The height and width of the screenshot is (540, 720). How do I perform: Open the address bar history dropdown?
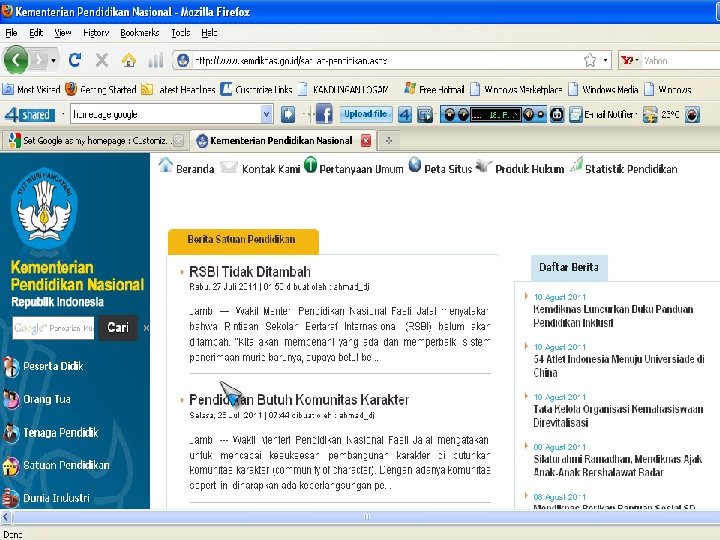605,60
